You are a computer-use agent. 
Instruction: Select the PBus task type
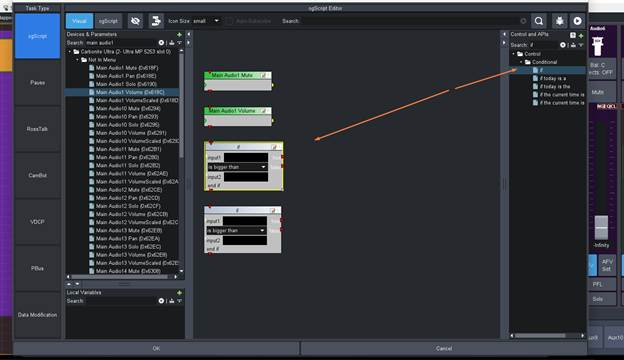pyautogui.click(x=37, y=268)
